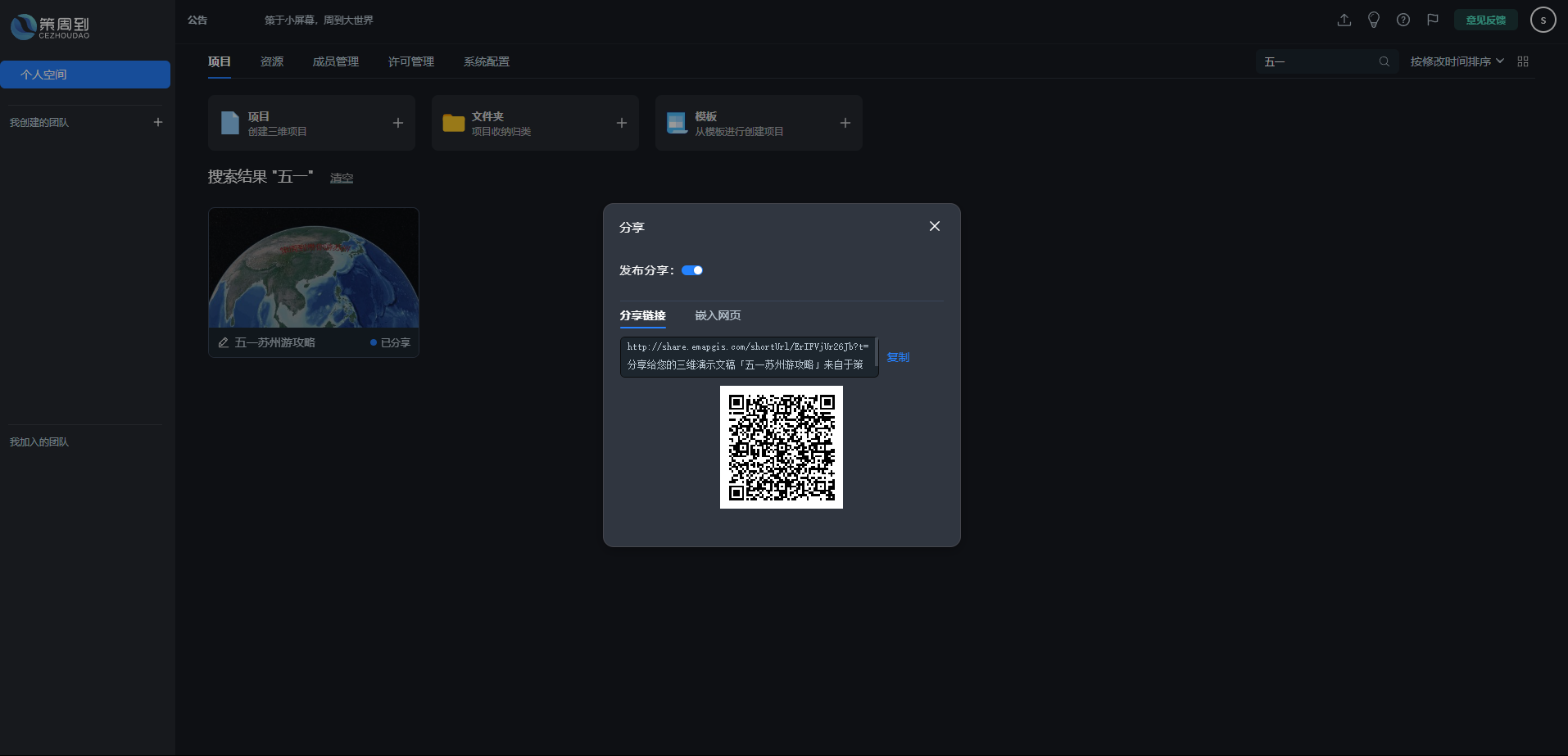1568x756 pixels.
Task: Open the lightbulb tips icon
Action: 1374,20
